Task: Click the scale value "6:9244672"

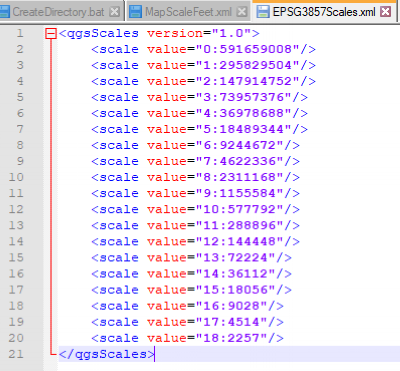Action: click(x=240, y=145)
